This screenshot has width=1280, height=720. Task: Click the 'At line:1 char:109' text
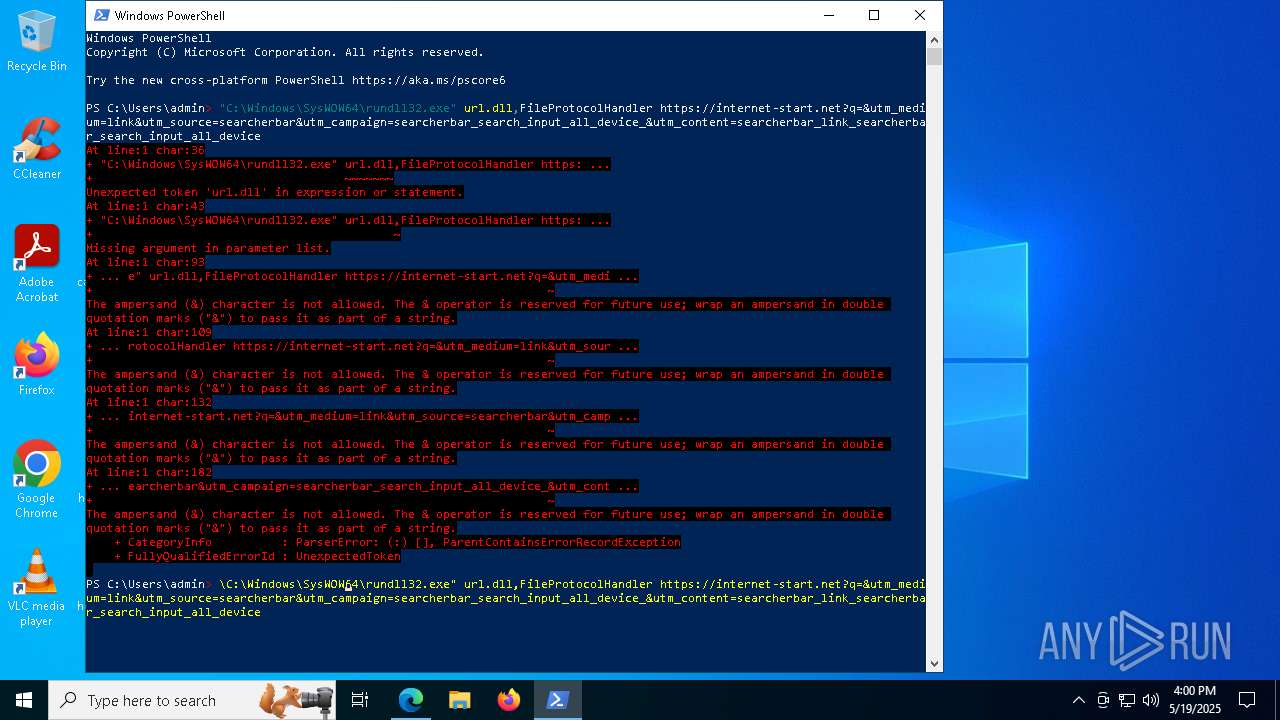pos(149,332)
